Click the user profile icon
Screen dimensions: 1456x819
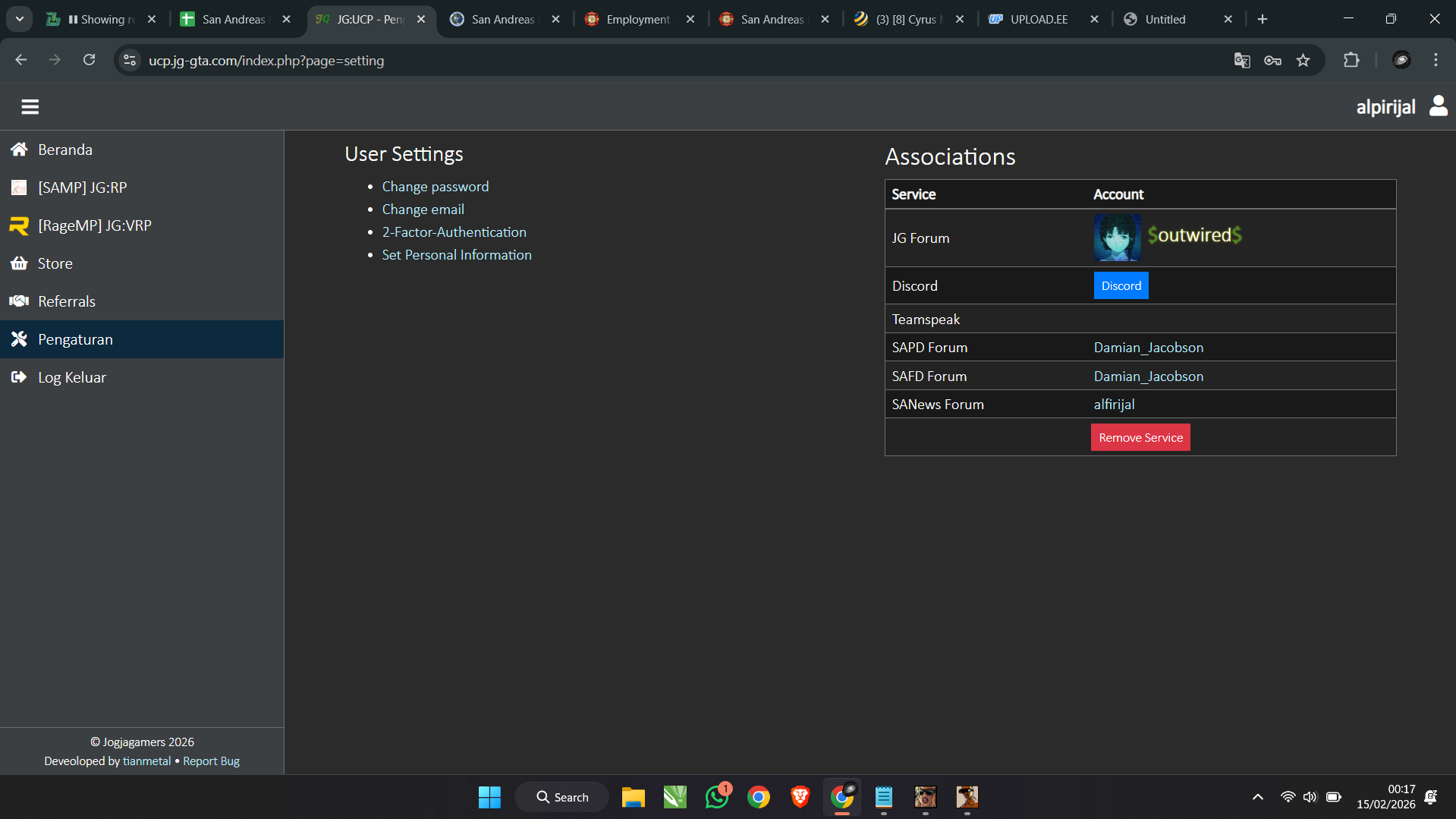pyautogui.click(x=1438, y=106)
